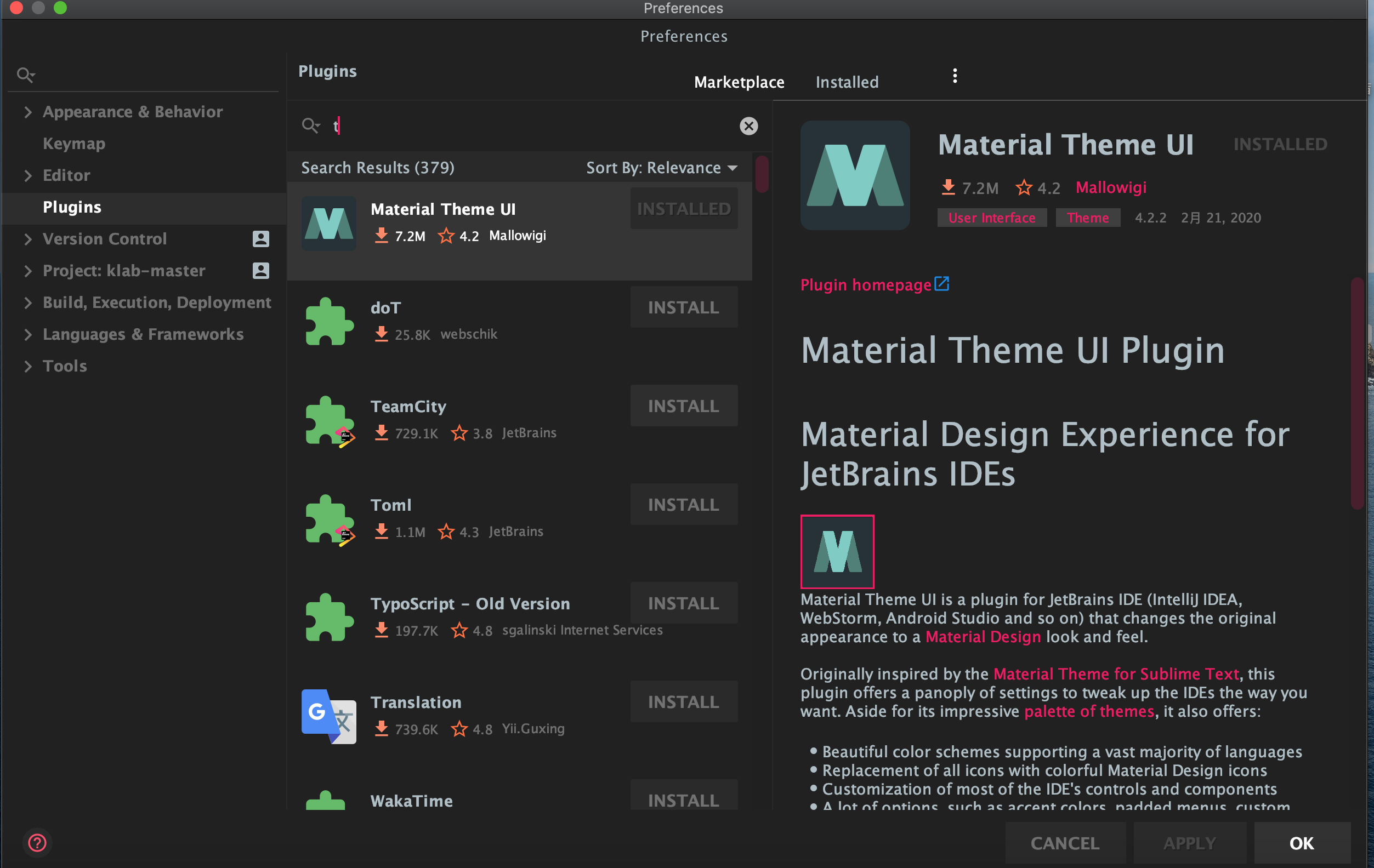Screen dimensions: 1374x868
Task: Click the Translation plugin Google icon
Action: tap(329, 717)
